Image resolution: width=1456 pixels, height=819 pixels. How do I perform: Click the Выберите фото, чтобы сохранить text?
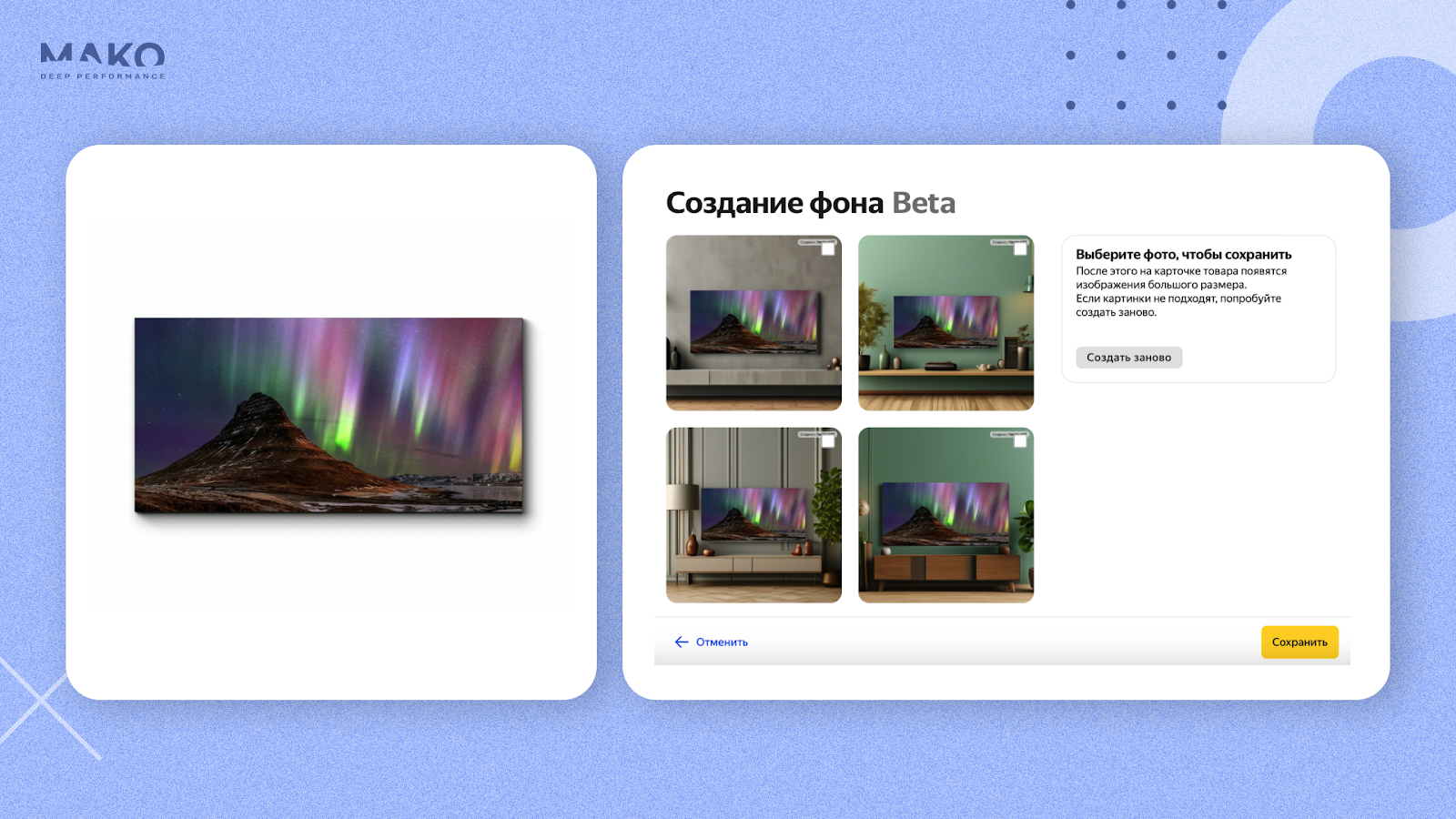coord(1183,255)
